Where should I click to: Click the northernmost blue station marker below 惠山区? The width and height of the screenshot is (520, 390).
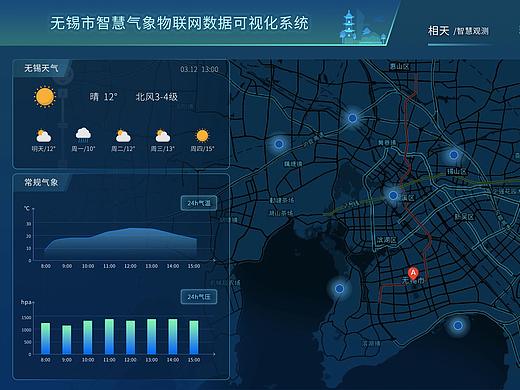(x=353, y=118)
